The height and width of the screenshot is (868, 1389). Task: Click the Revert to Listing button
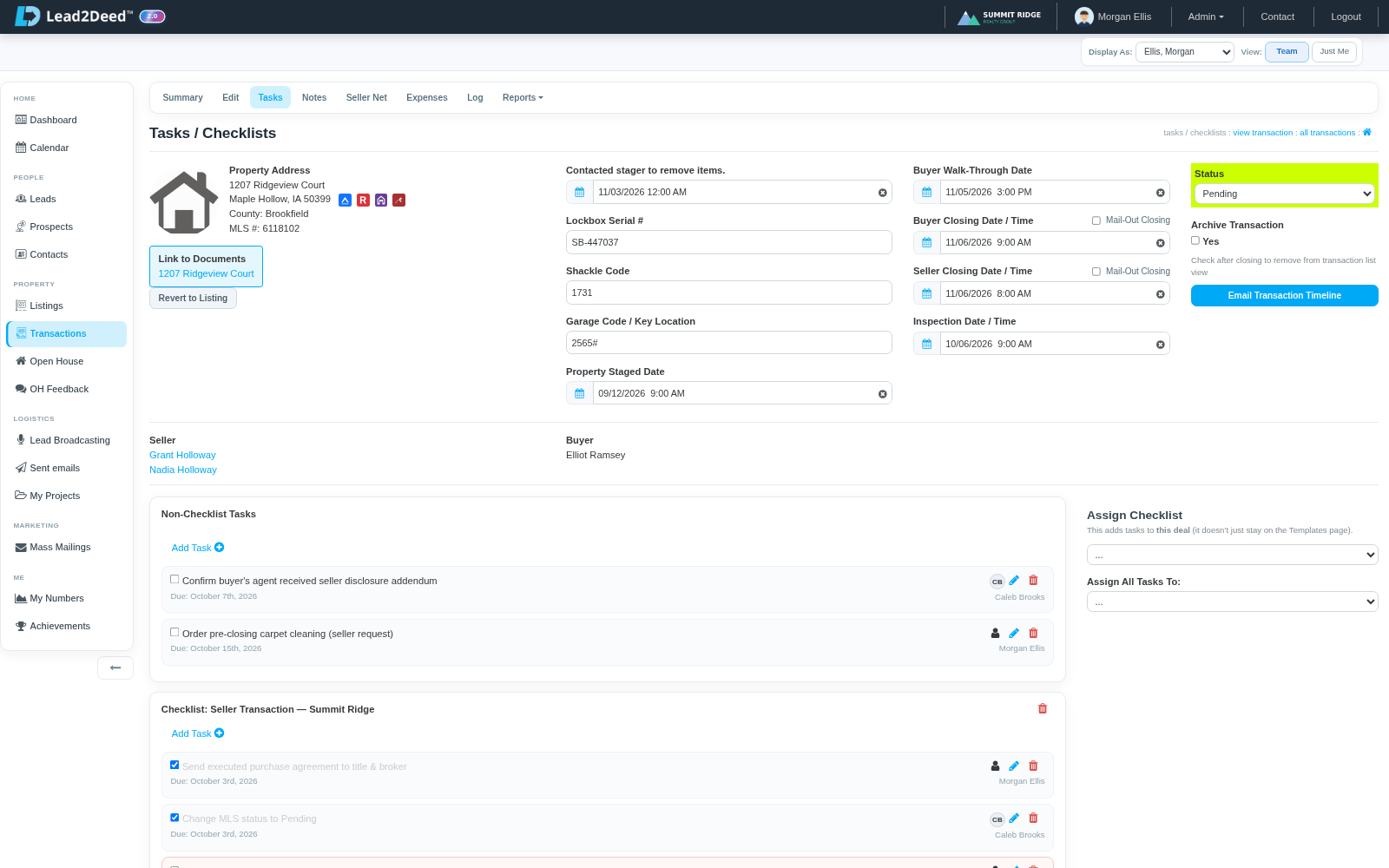click(x=193, y=298)
